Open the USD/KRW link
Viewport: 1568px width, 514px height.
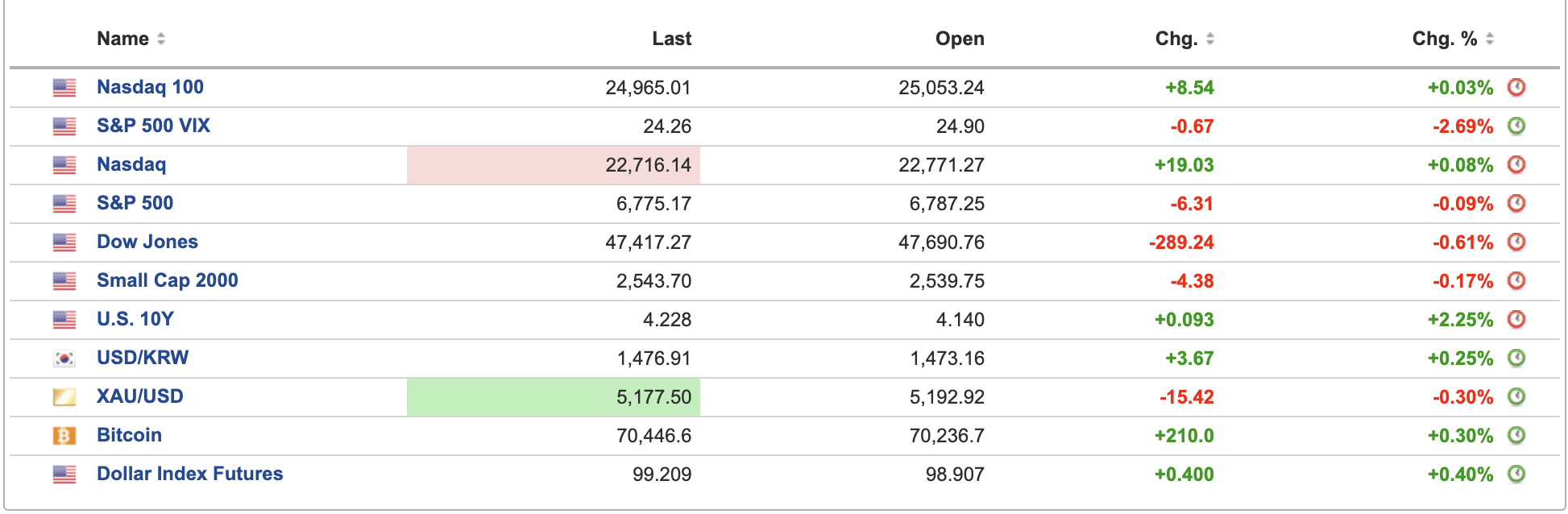click(143, 358)
